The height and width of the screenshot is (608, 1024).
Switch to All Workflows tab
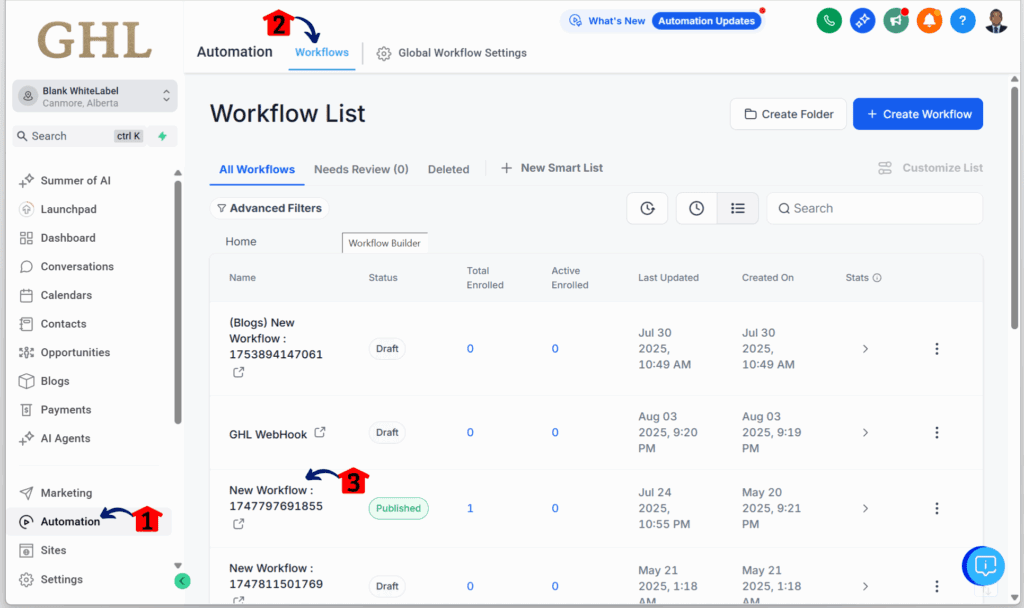pos(257,169)
